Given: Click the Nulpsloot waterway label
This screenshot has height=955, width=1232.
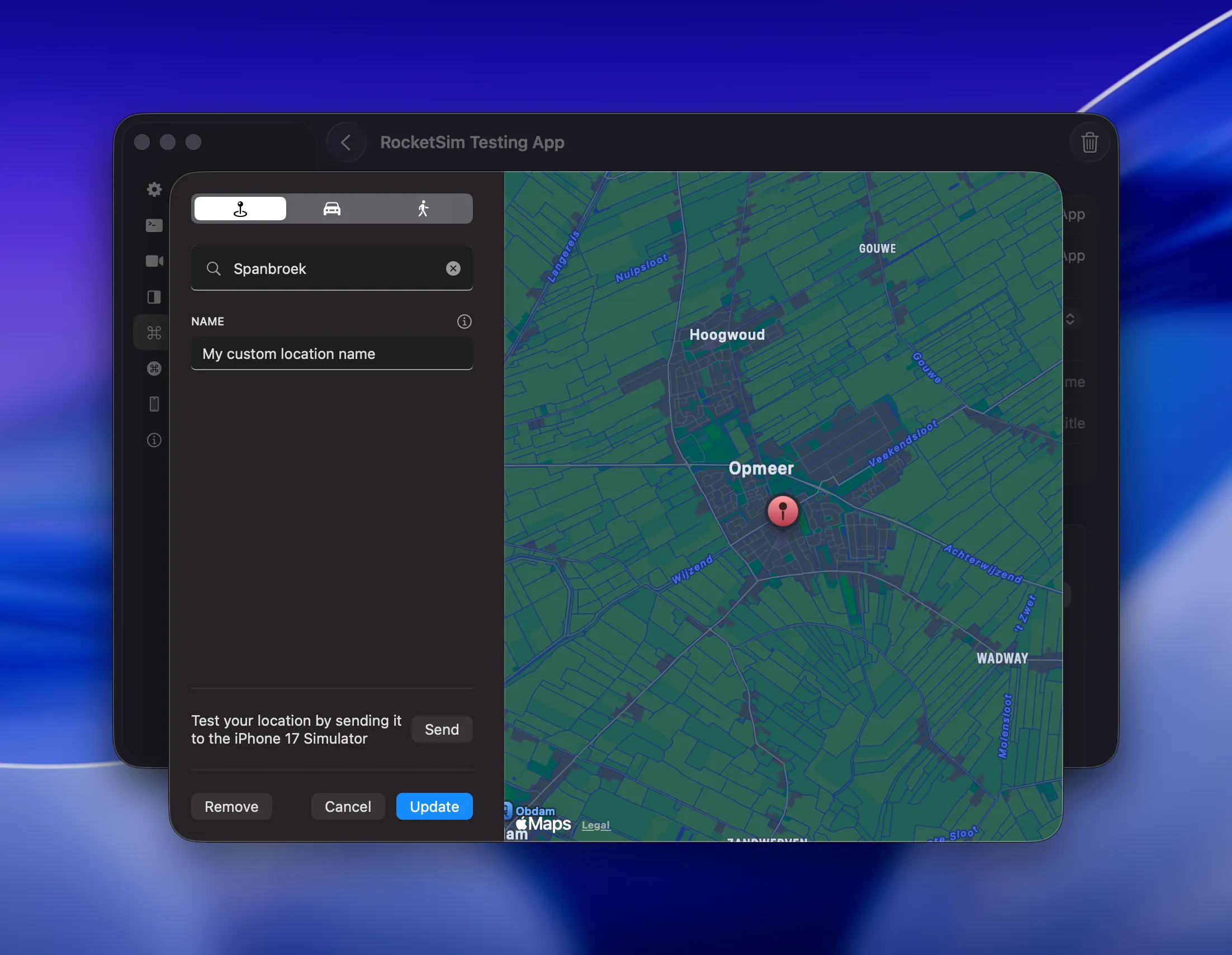Looking at the screenshot, I should coord(641,268).
